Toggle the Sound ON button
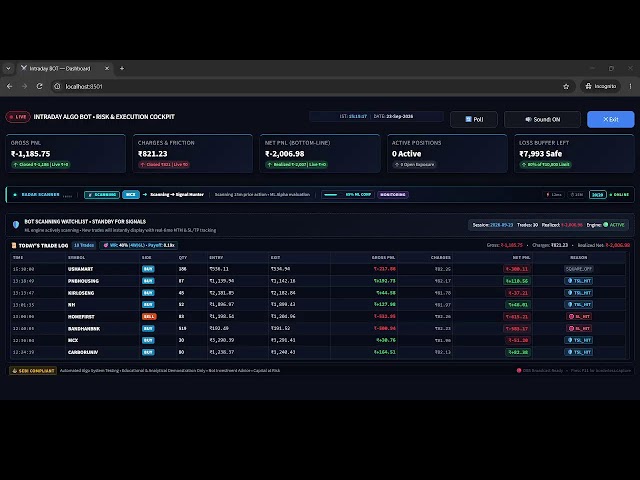 pyautogui.click(x=542, y=119)
